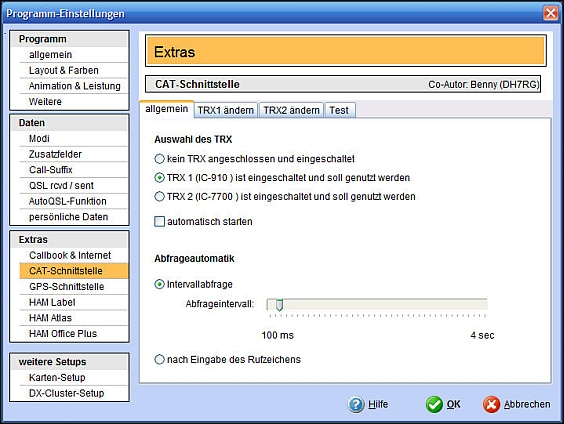Click the red Abbrechen cross icon

coord(491,405)
